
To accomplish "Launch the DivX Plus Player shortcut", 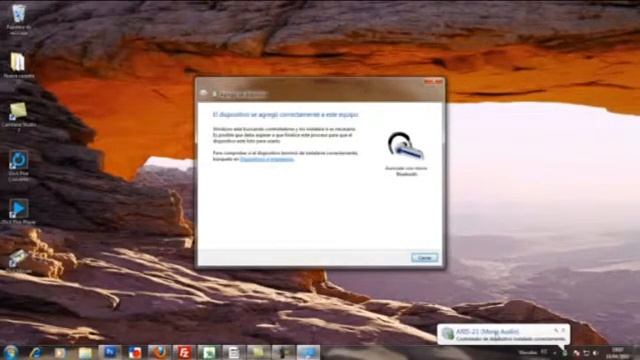I will coord(18,211).
